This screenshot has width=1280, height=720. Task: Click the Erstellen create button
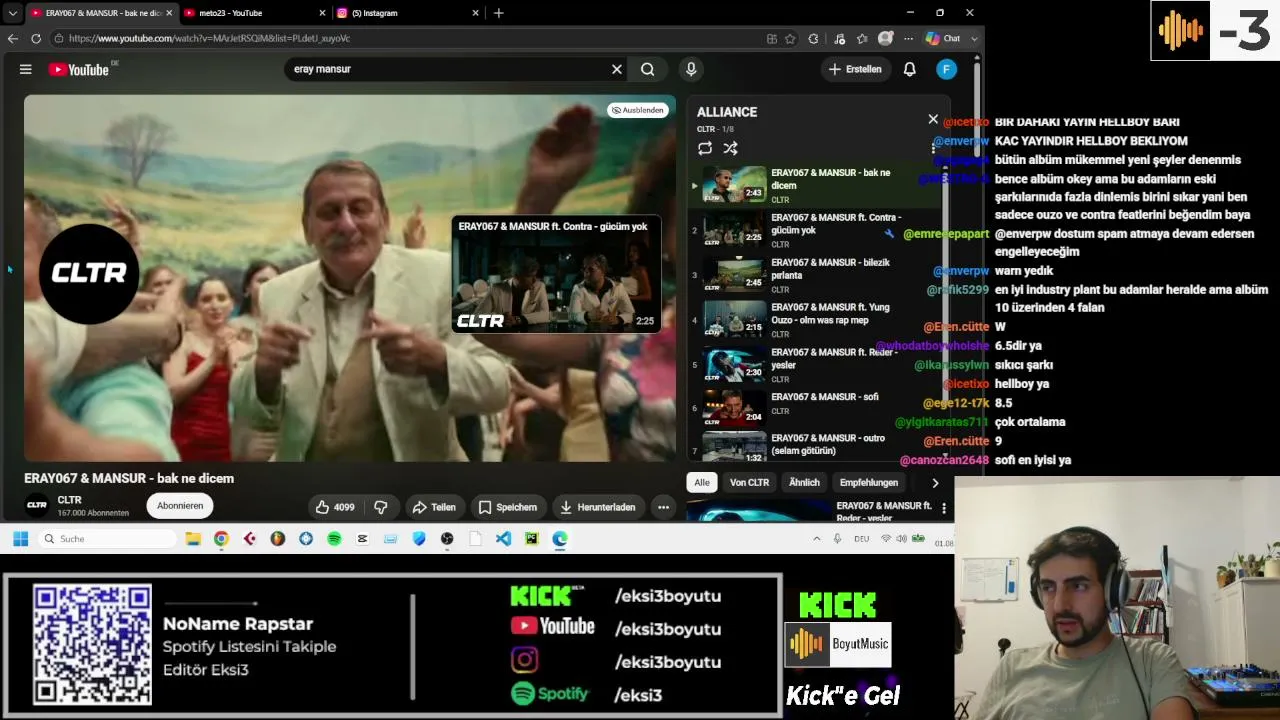[x=855, y=69]
